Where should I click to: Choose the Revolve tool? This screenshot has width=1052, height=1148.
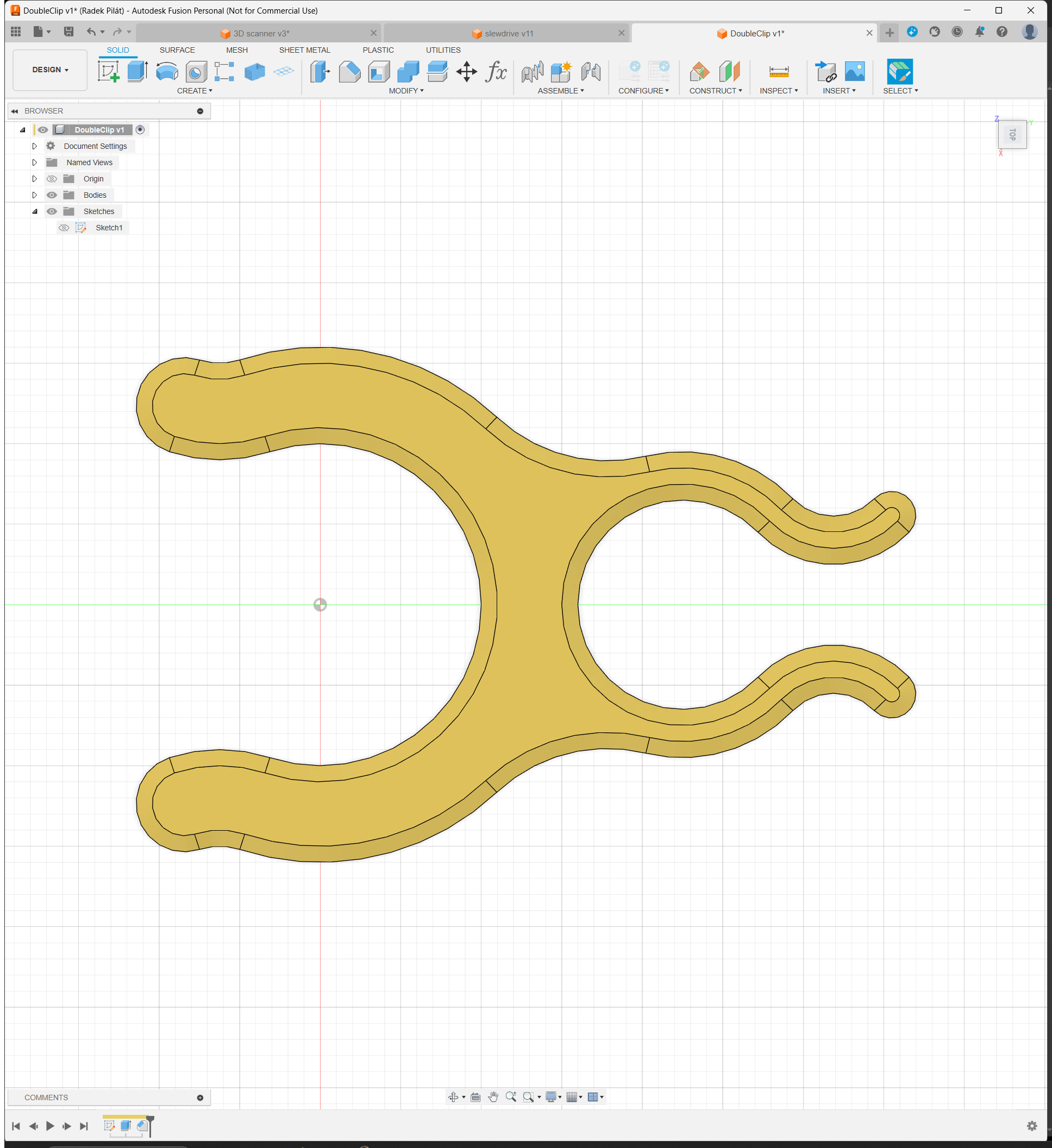(x=167, y=72)
